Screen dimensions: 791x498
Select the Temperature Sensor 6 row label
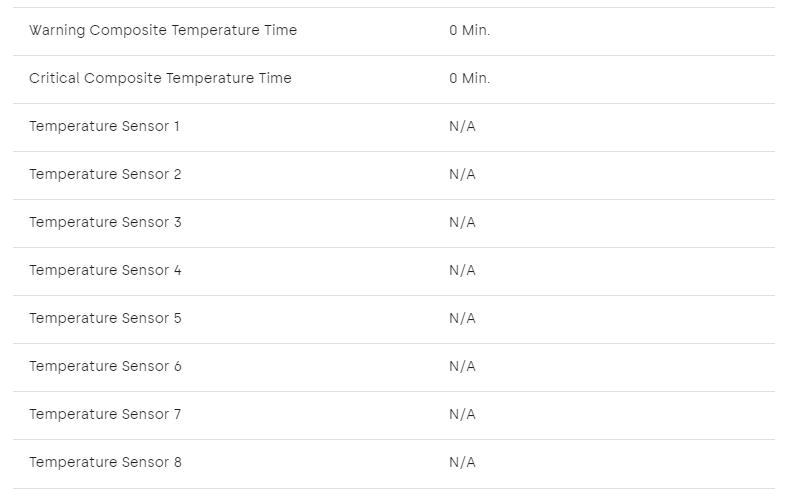tap(105, 366)
